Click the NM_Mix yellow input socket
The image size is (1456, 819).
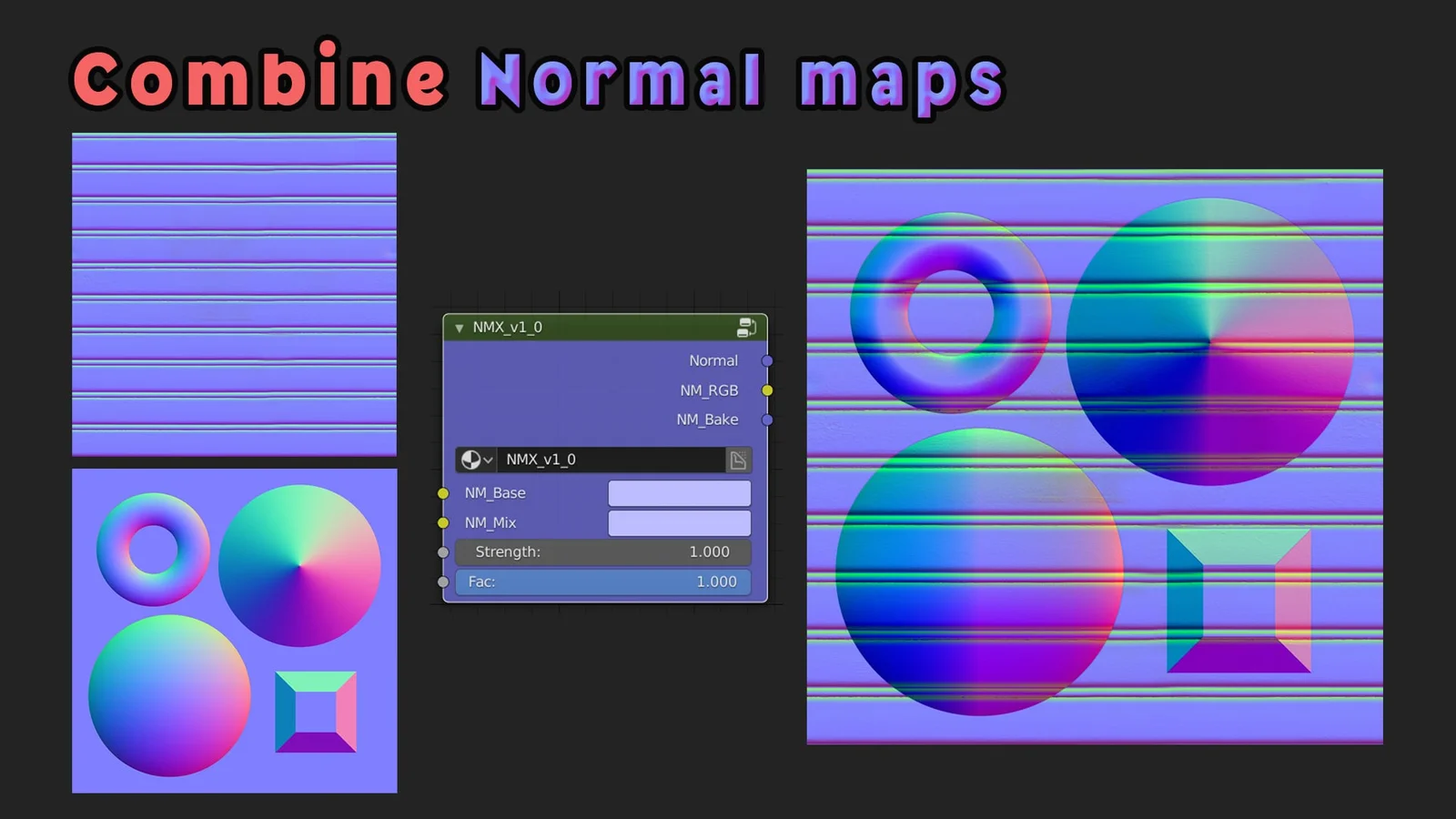pyautogui.click(x=443, y=522)
